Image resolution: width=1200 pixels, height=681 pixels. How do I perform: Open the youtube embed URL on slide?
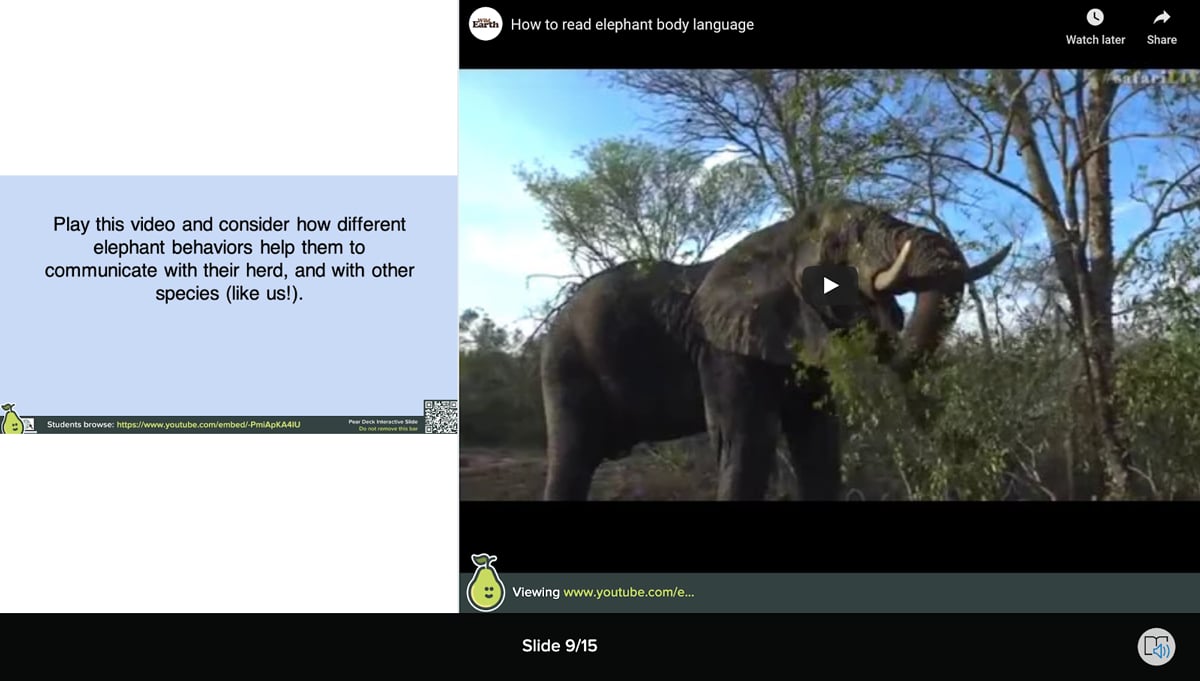[x=208, y=425]
